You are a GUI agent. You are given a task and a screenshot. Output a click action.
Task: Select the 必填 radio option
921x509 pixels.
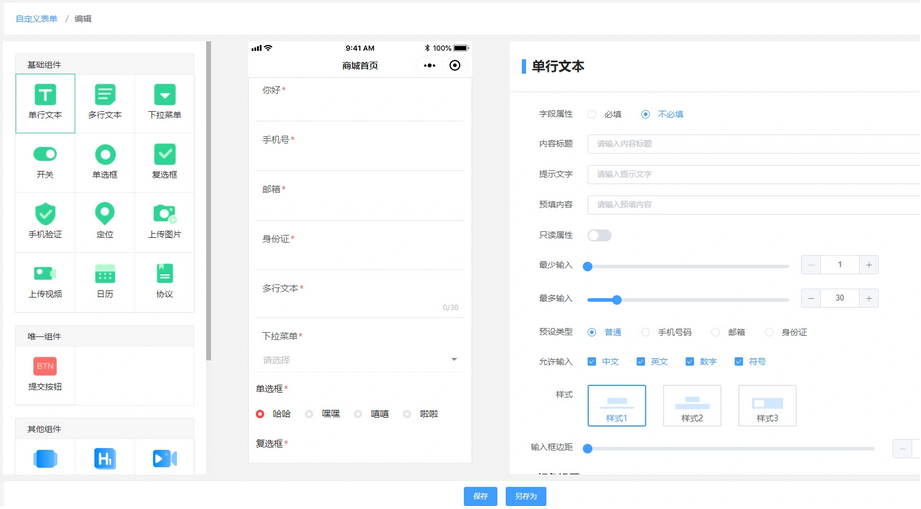click(x=592, y=115)
